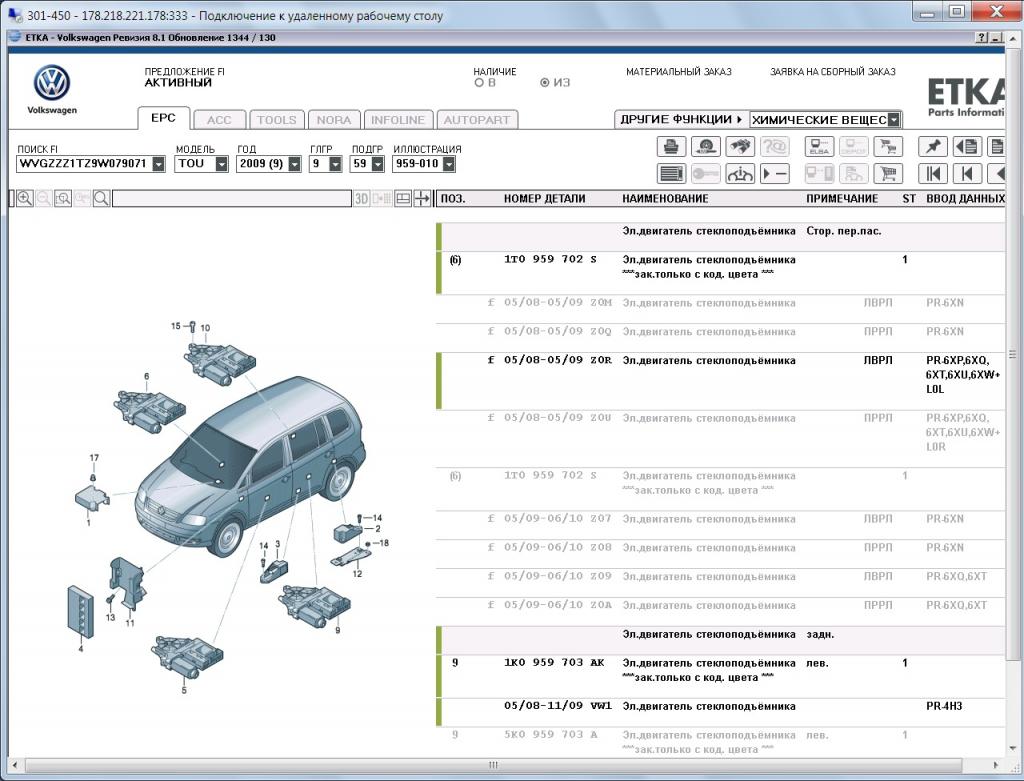Click the info icon below the binoculars

[x=740, y=174]
